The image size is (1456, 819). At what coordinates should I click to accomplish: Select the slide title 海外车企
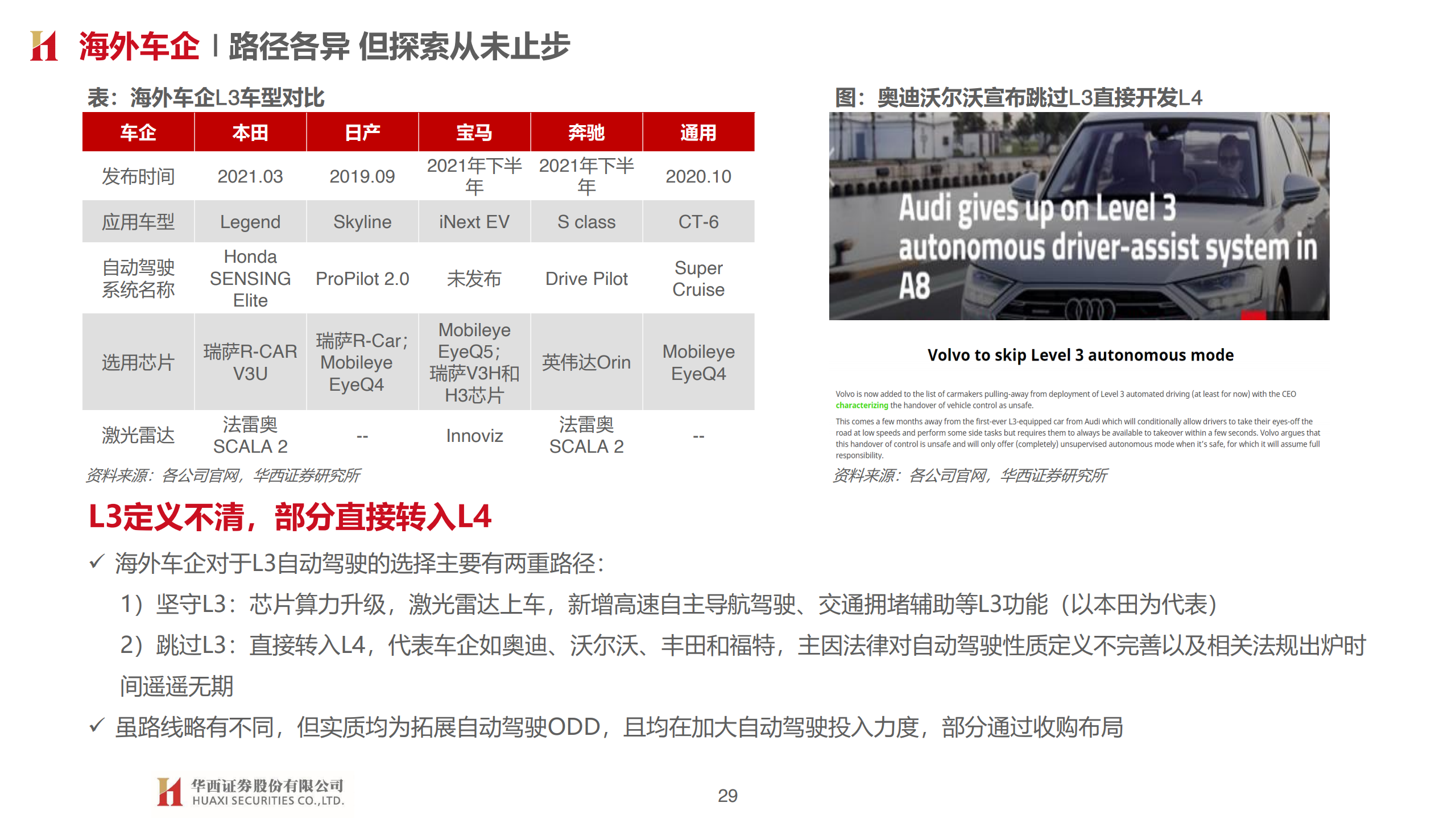click(x=139, y=46)
